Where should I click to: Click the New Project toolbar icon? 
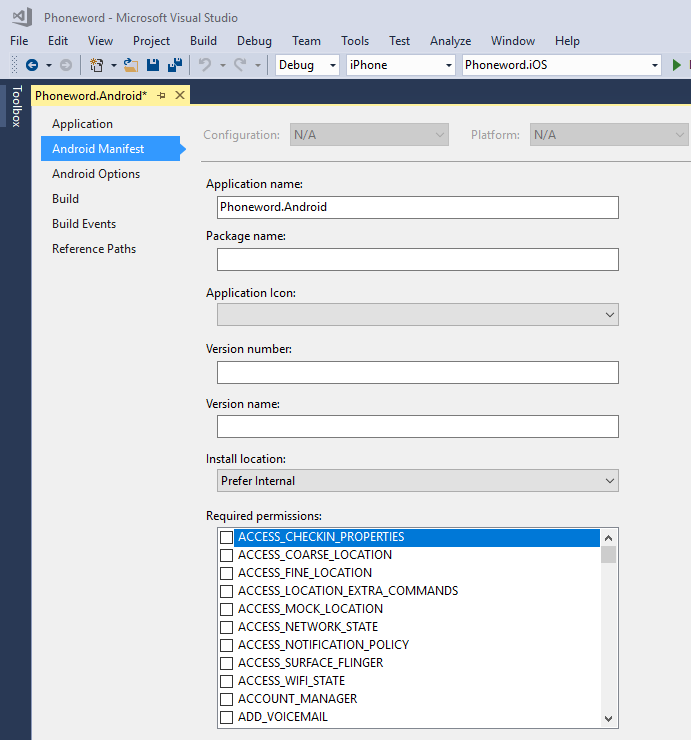point(97,65)
